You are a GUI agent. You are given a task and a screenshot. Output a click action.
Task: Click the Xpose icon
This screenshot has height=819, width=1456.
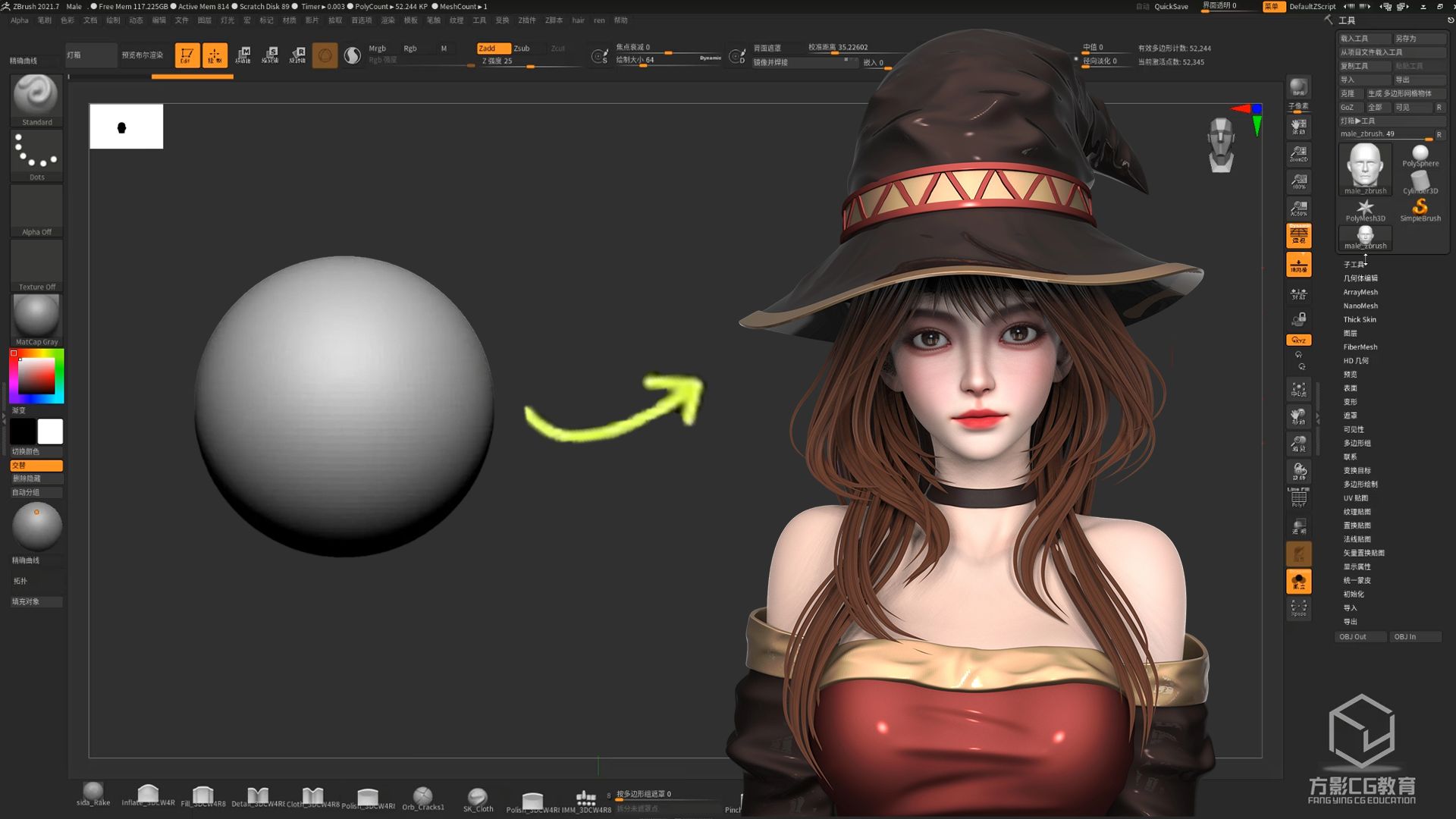[x=1298, y=608]
